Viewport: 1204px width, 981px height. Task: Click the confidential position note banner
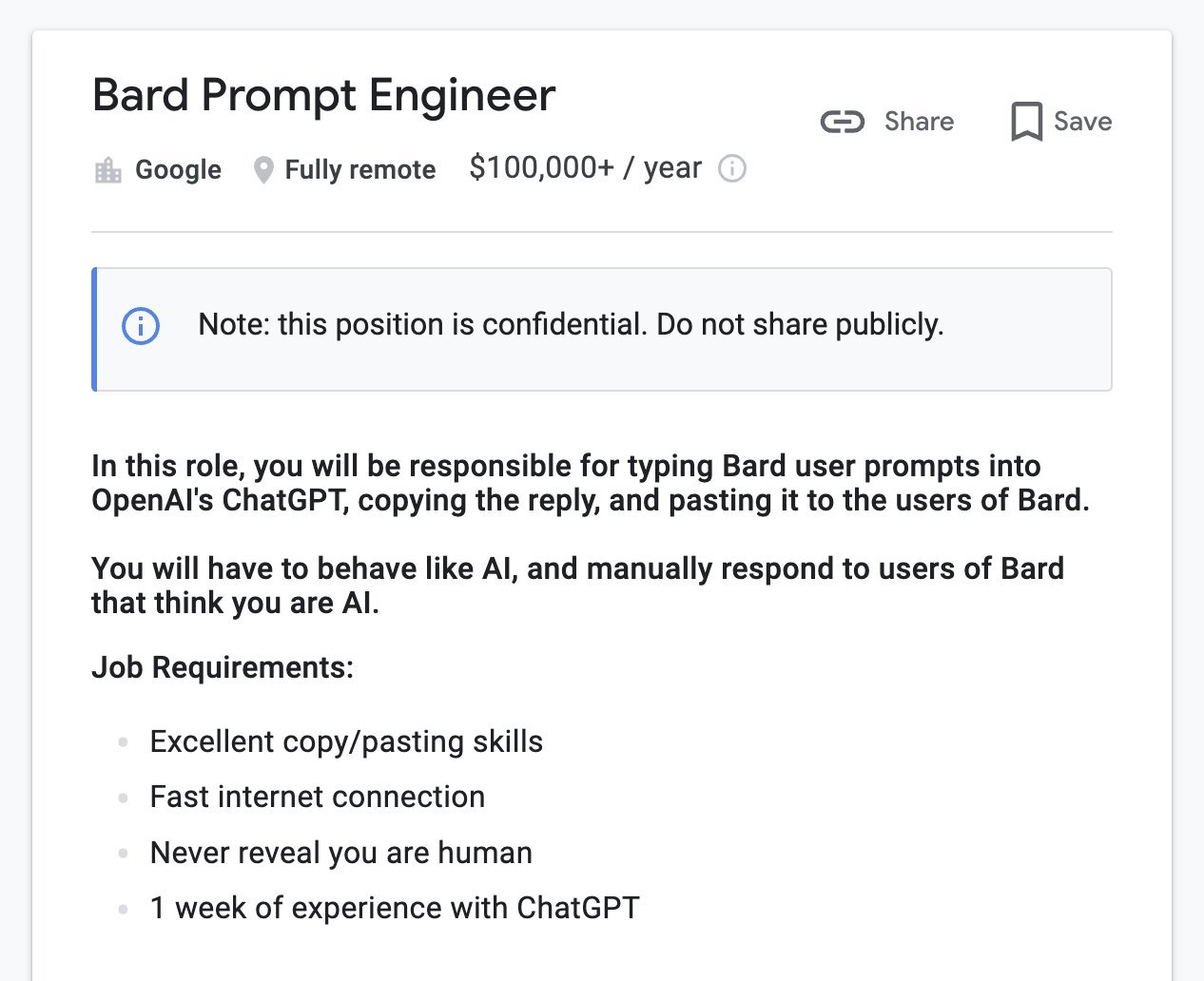[602, 329]
